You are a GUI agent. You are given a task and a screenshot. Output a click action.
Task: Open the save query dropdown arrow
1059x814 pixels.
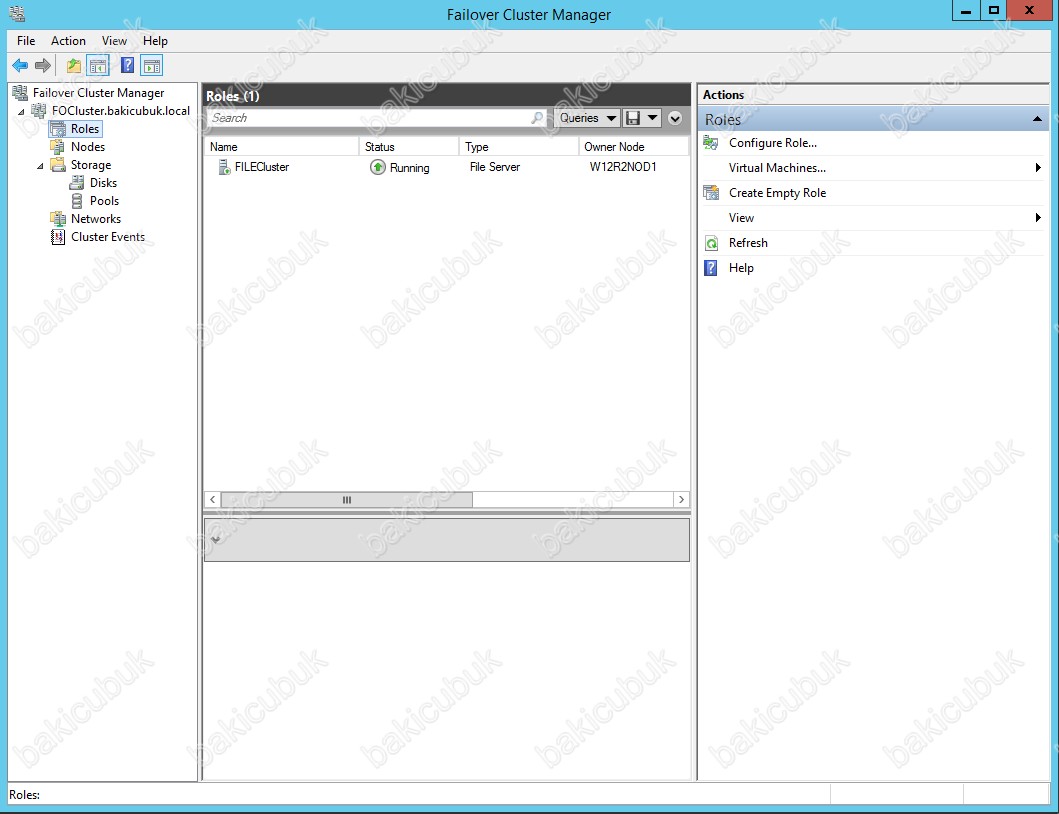tap(652, 118)
